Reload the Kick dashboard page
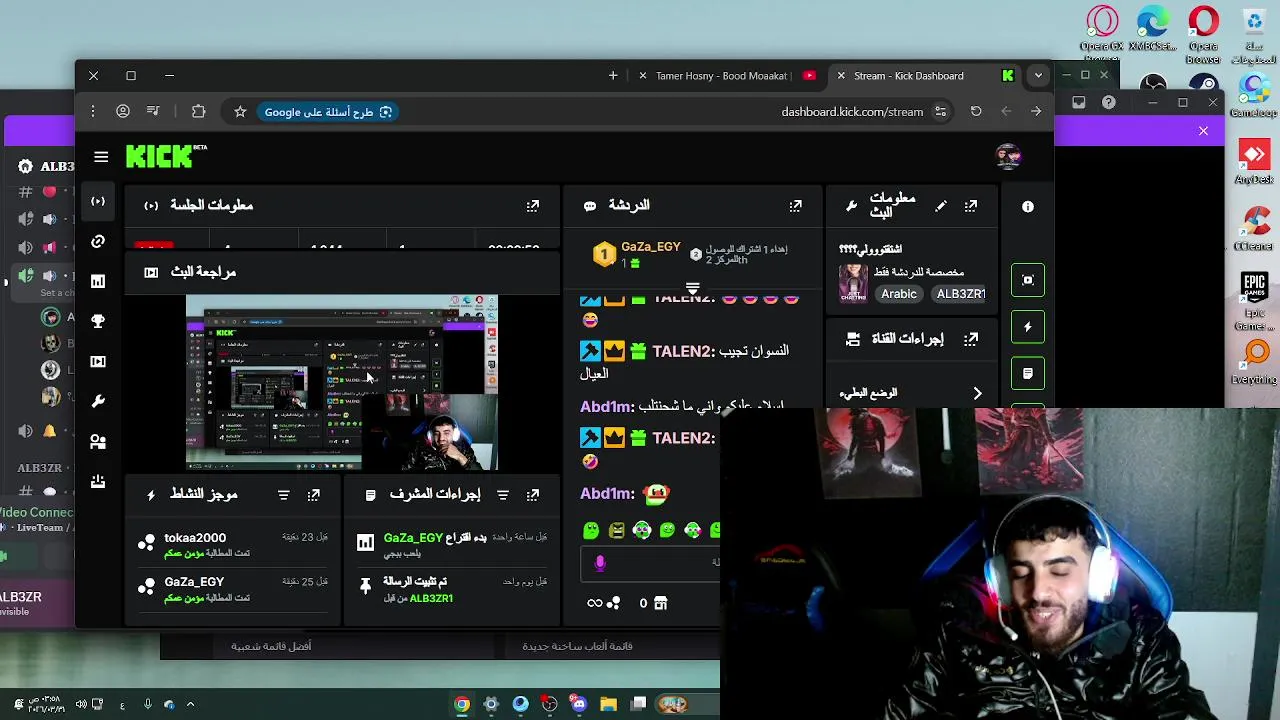This screenshot has width=1280, height=720. (976, 112)
